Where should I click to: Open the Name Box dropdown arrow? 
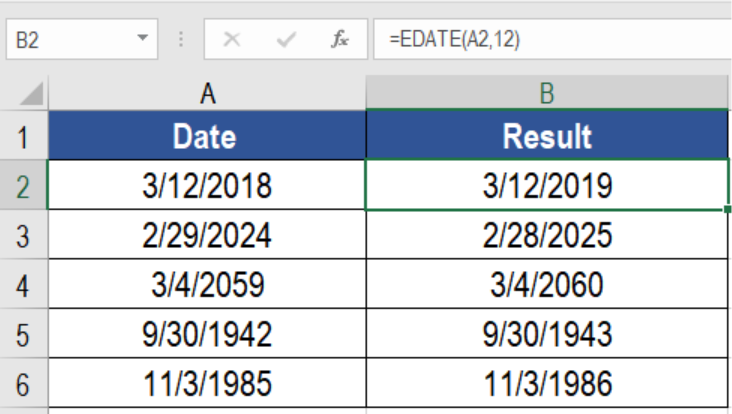pyautogui.click(x=142, y=38)
